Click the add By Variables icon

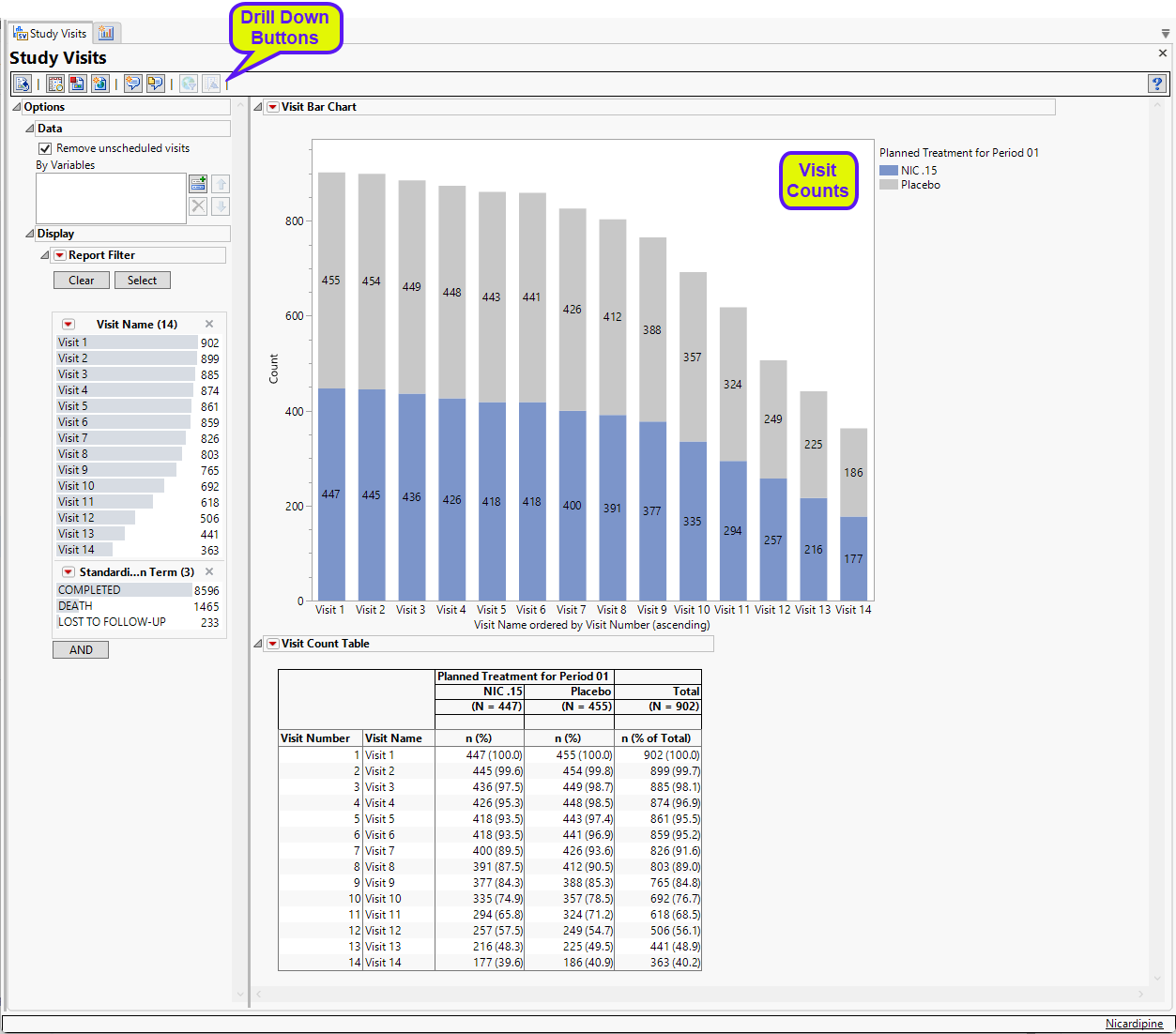coord(198,184)
